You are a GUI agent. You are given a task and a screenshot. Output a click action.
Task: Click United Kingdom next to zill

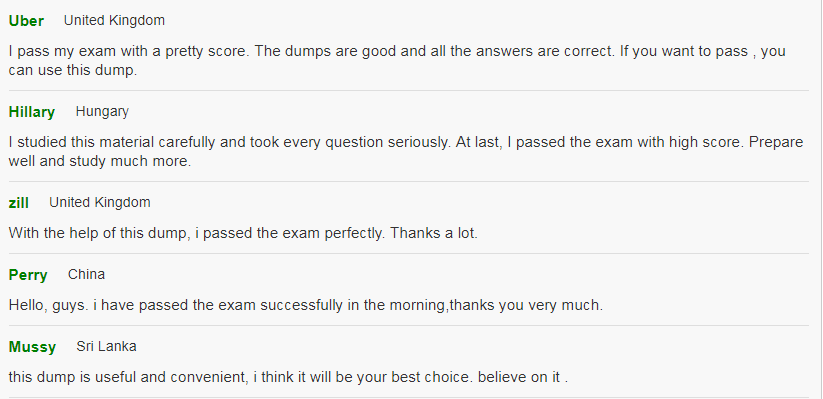100,203
